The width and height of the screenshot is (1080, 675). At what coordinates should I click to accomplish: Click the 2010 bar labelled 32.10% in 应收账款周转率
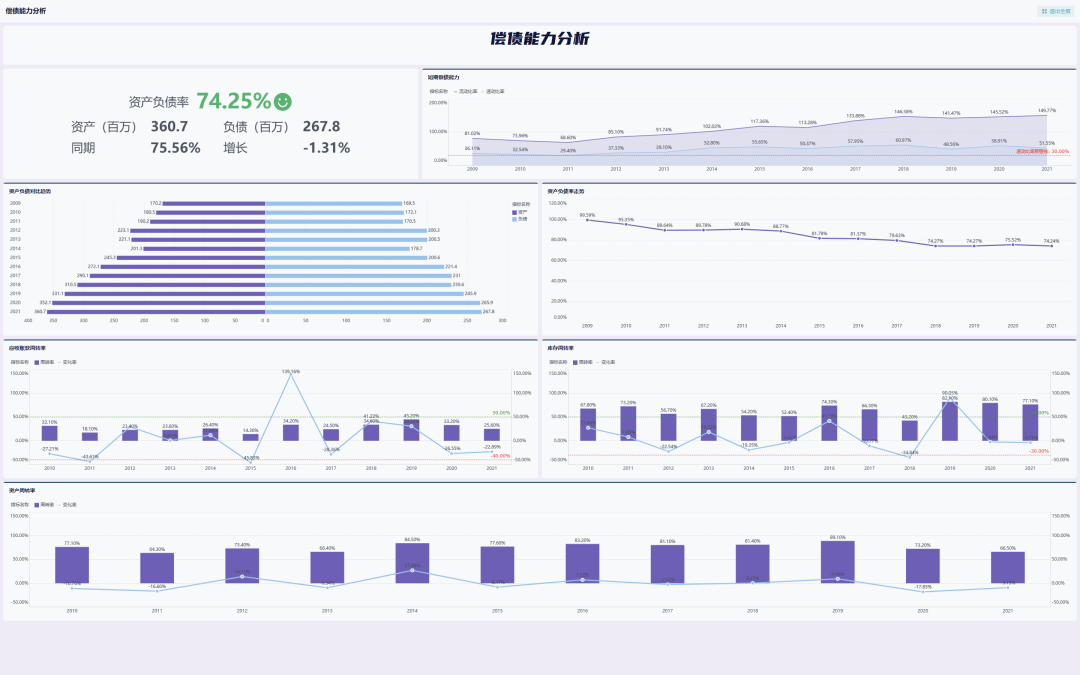click(x=50, y=433)
